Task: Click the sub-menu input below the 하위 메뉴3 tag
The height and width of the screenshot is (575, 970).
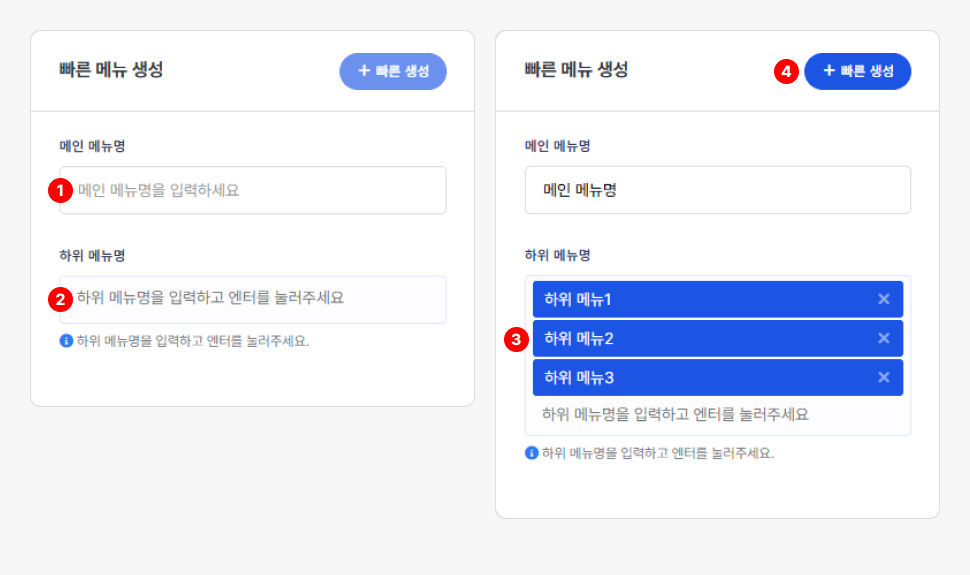Action: (x=717, y=414)
